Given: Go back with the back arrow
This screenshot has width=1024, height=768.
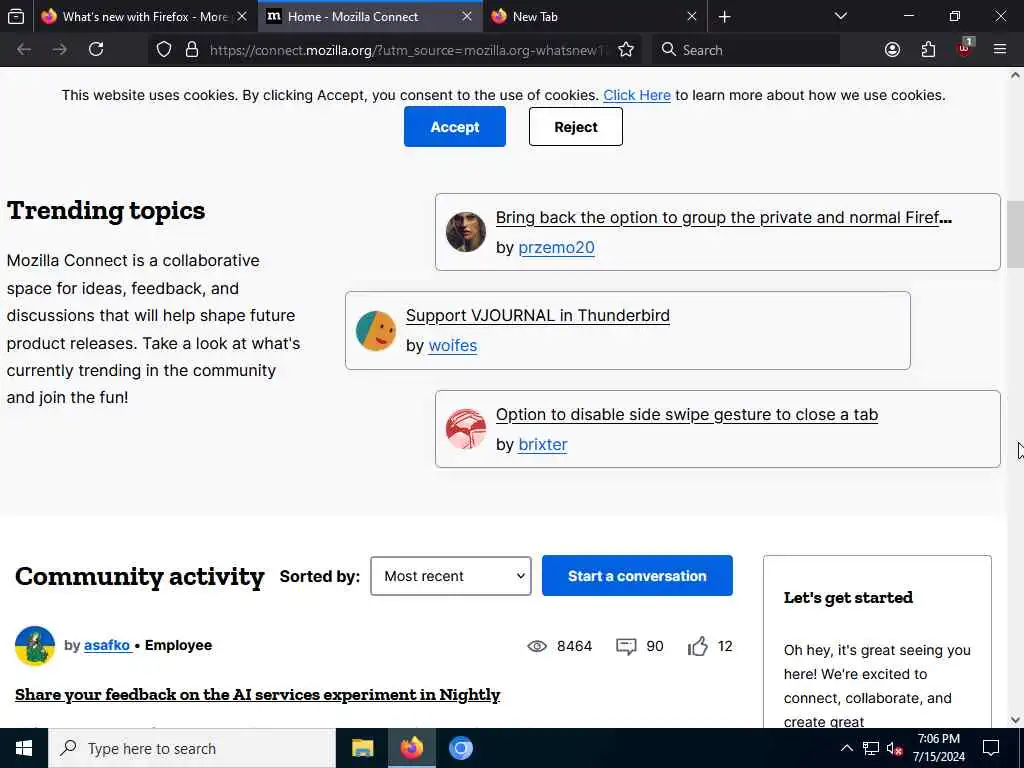Looking at the screenshot, I should coord(24,50).
